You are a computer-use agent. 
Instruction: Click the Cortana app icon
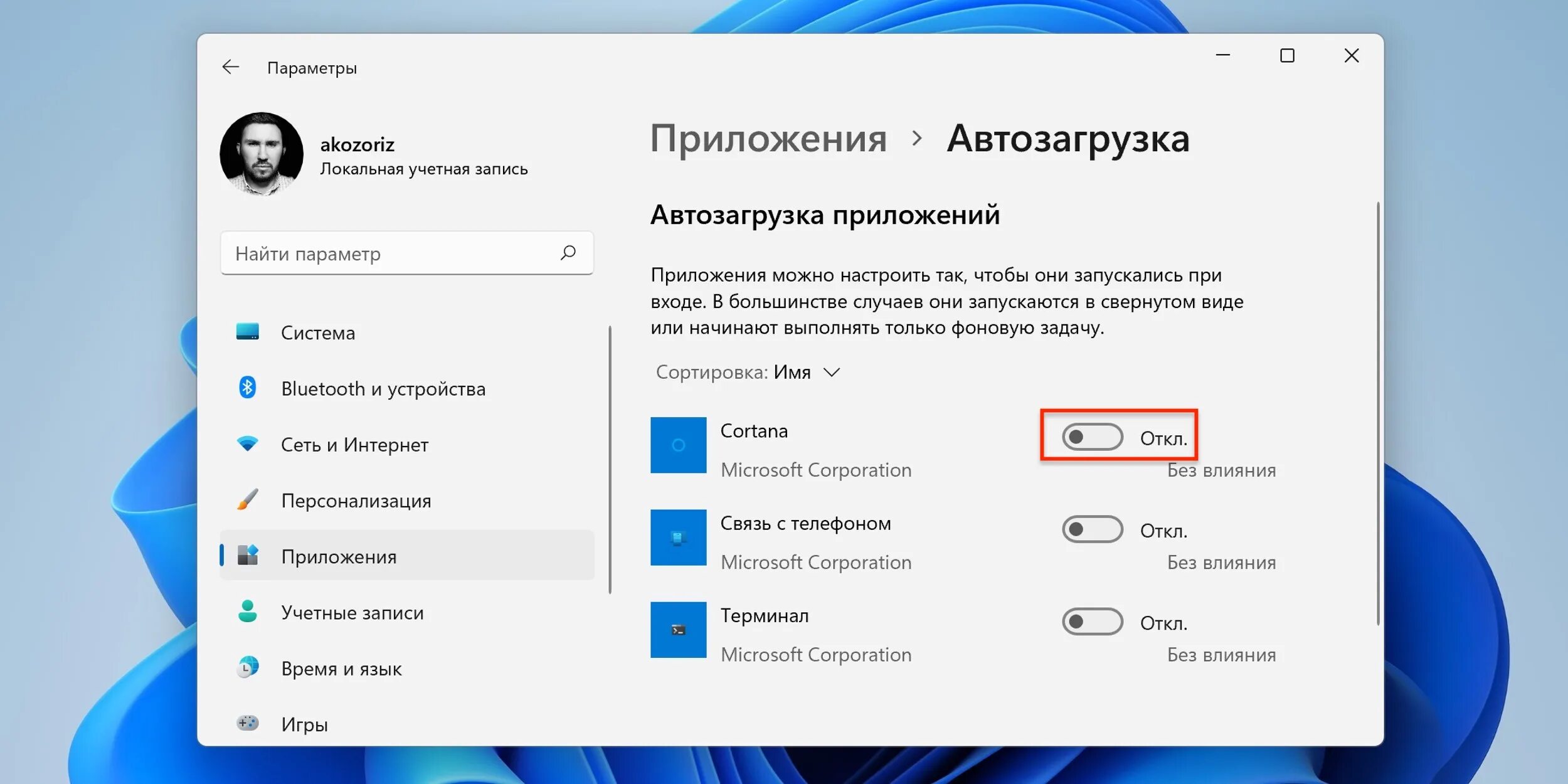point(678,445)
